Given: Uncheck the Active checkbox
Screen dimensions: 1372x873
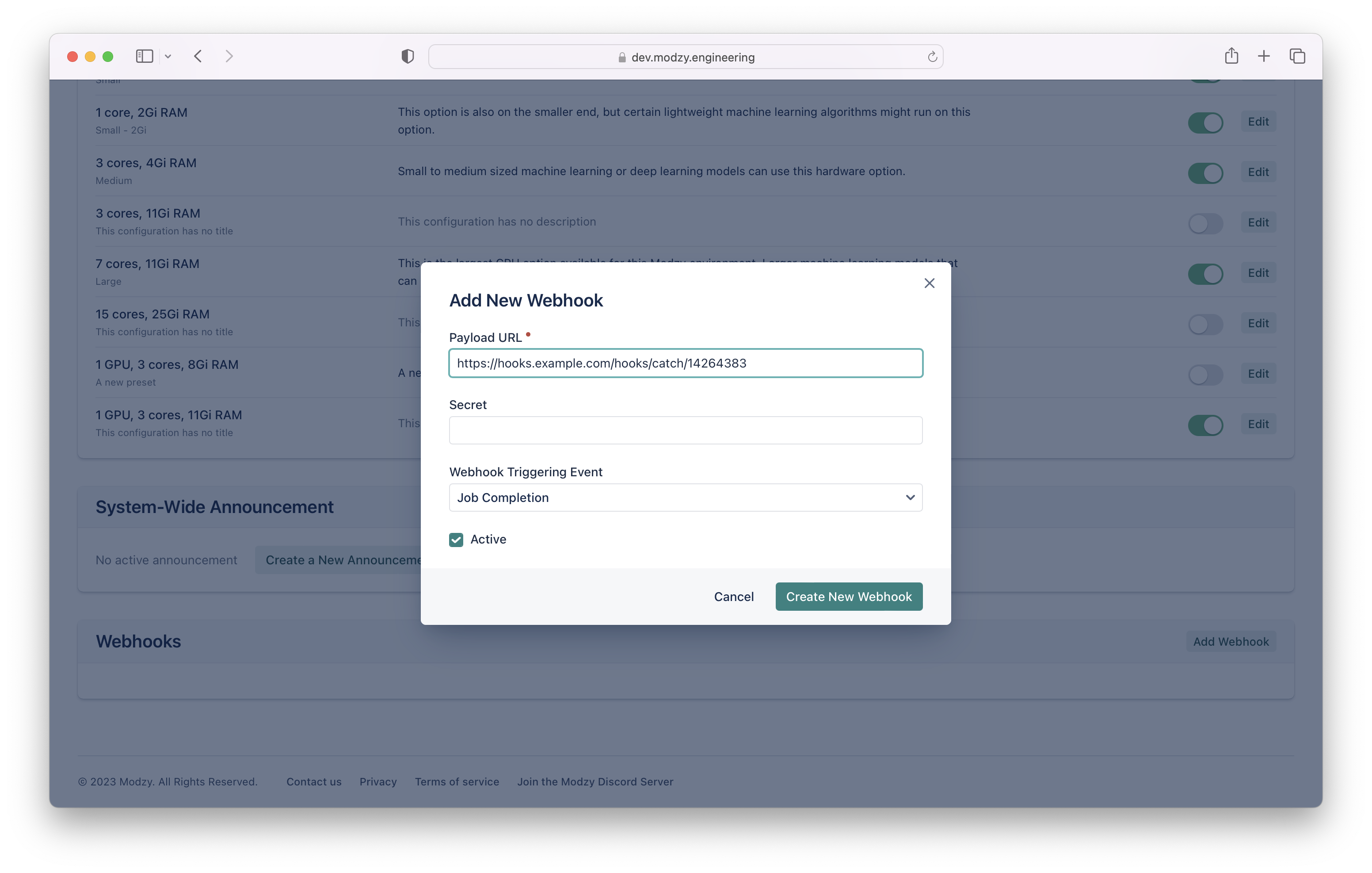Looking at the screenshot, I should tap(456, 540).
